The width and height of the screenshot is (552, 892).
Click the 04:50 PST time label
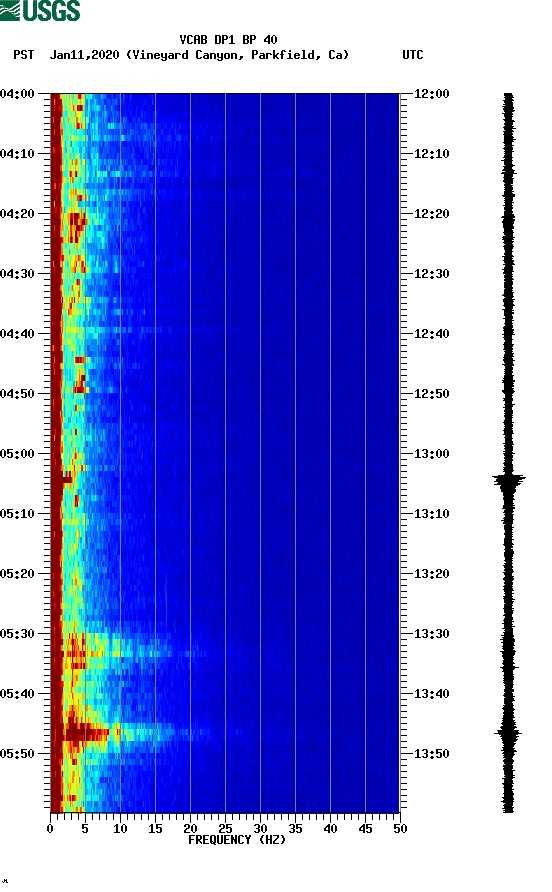click(17, 394)
